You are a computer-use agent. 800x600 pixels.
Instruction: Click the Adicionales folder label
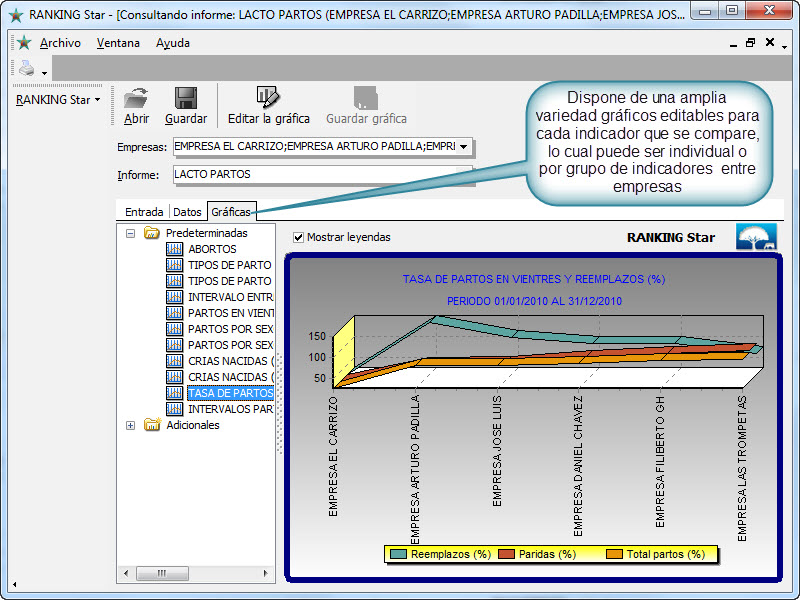(x=193, y=425)
